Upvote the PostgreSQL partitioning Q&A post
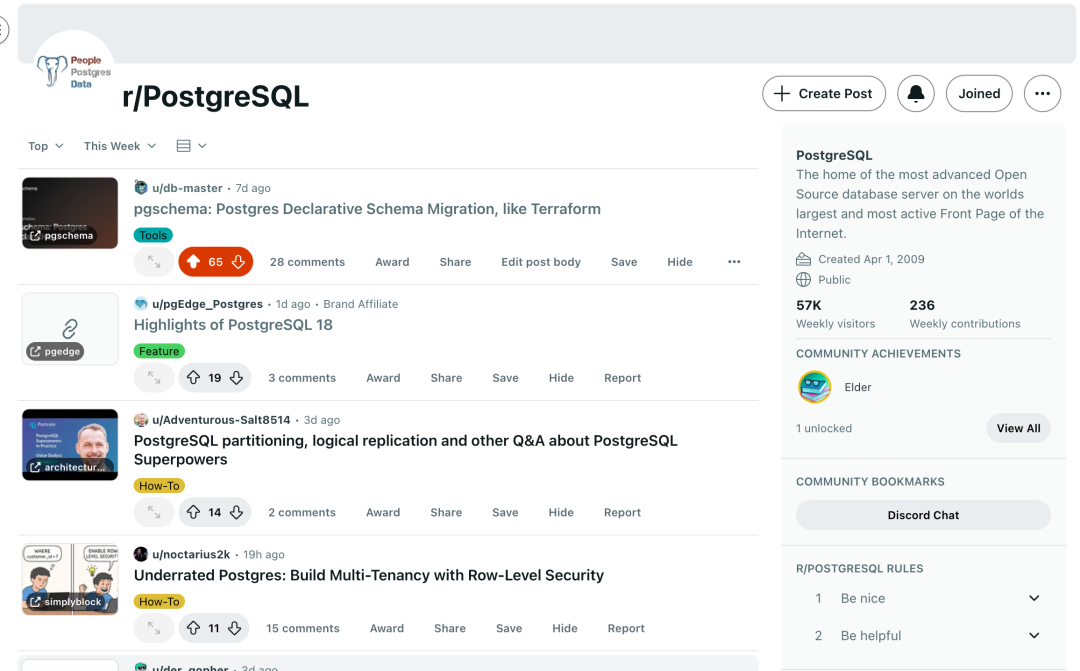Image resolution: width=1080 pixels, height=671 pixels. click(x=194, y=512)
